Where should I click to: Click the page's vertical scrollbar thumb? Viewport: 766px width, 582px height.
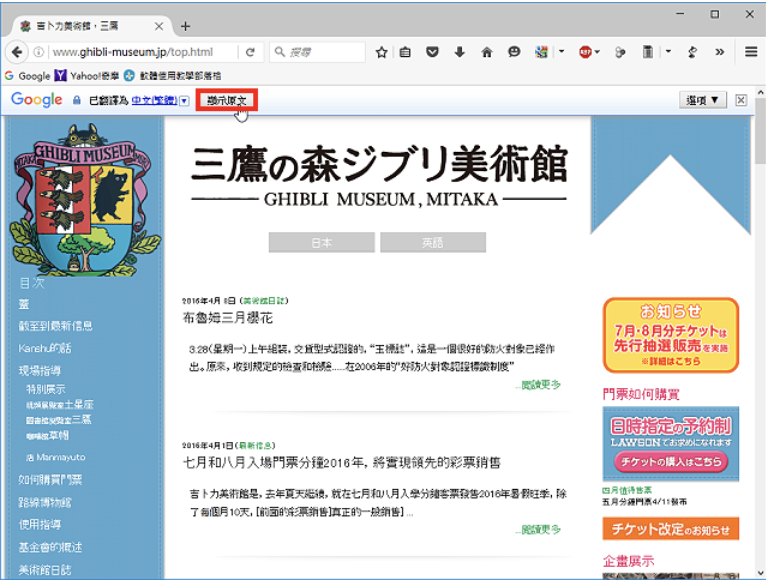(x=760, y=131)
